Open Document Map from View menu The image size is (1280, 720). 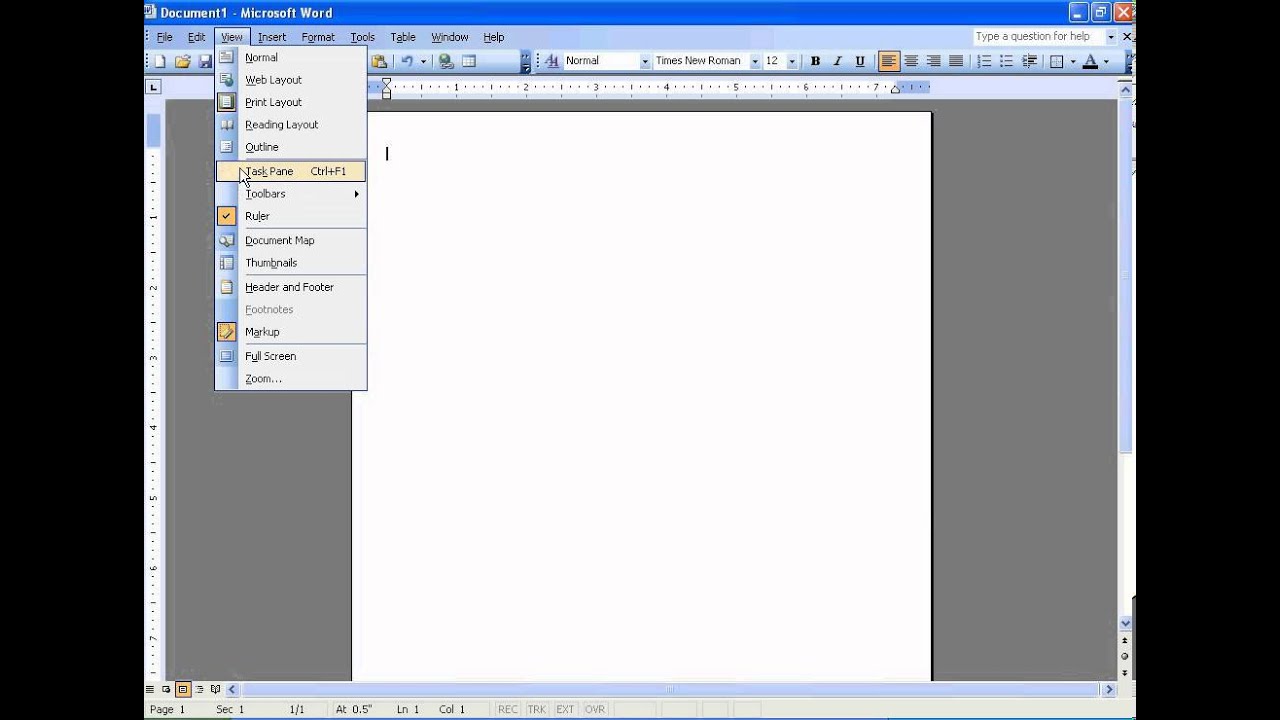291,240
